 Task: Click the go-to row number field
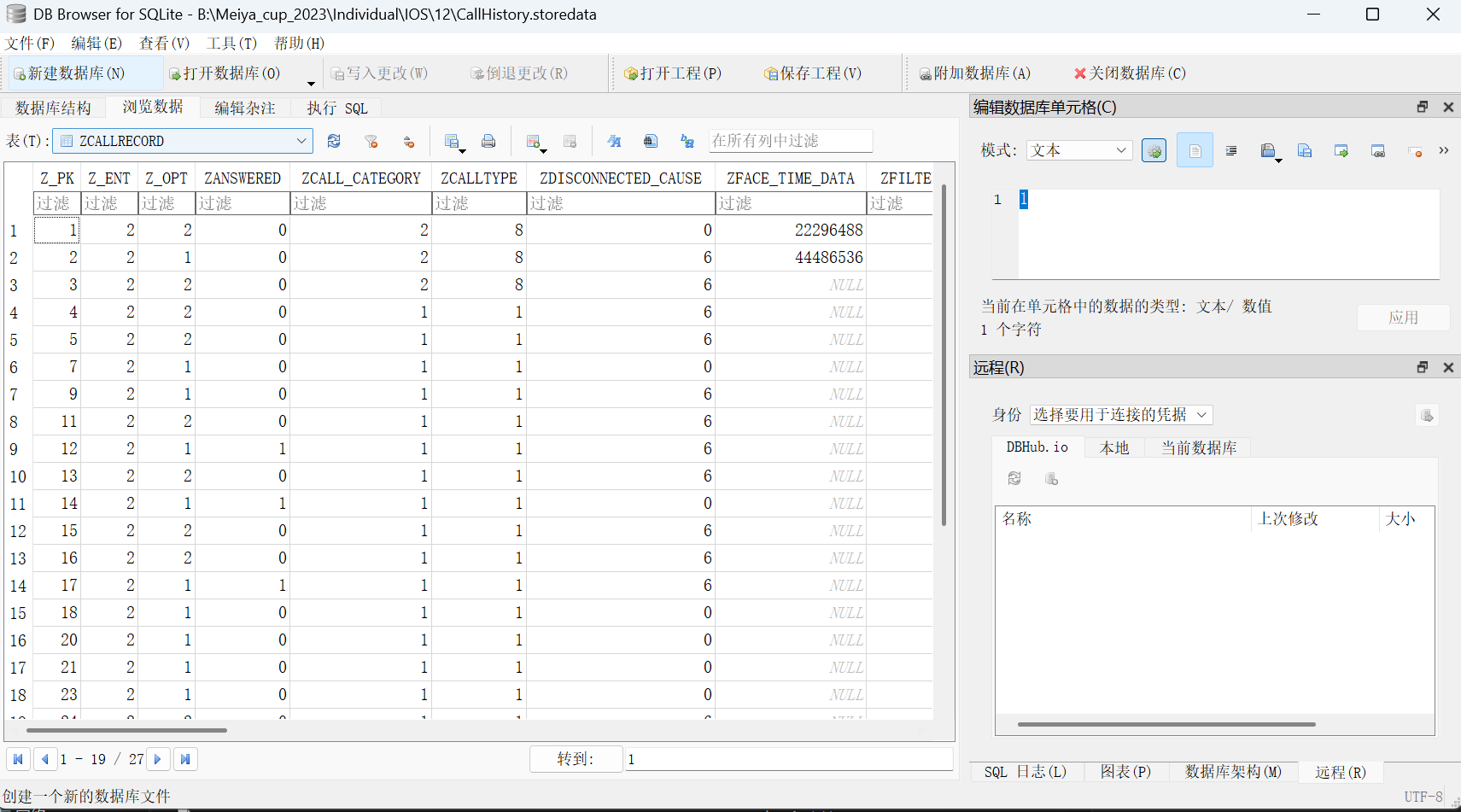point(789,759)
